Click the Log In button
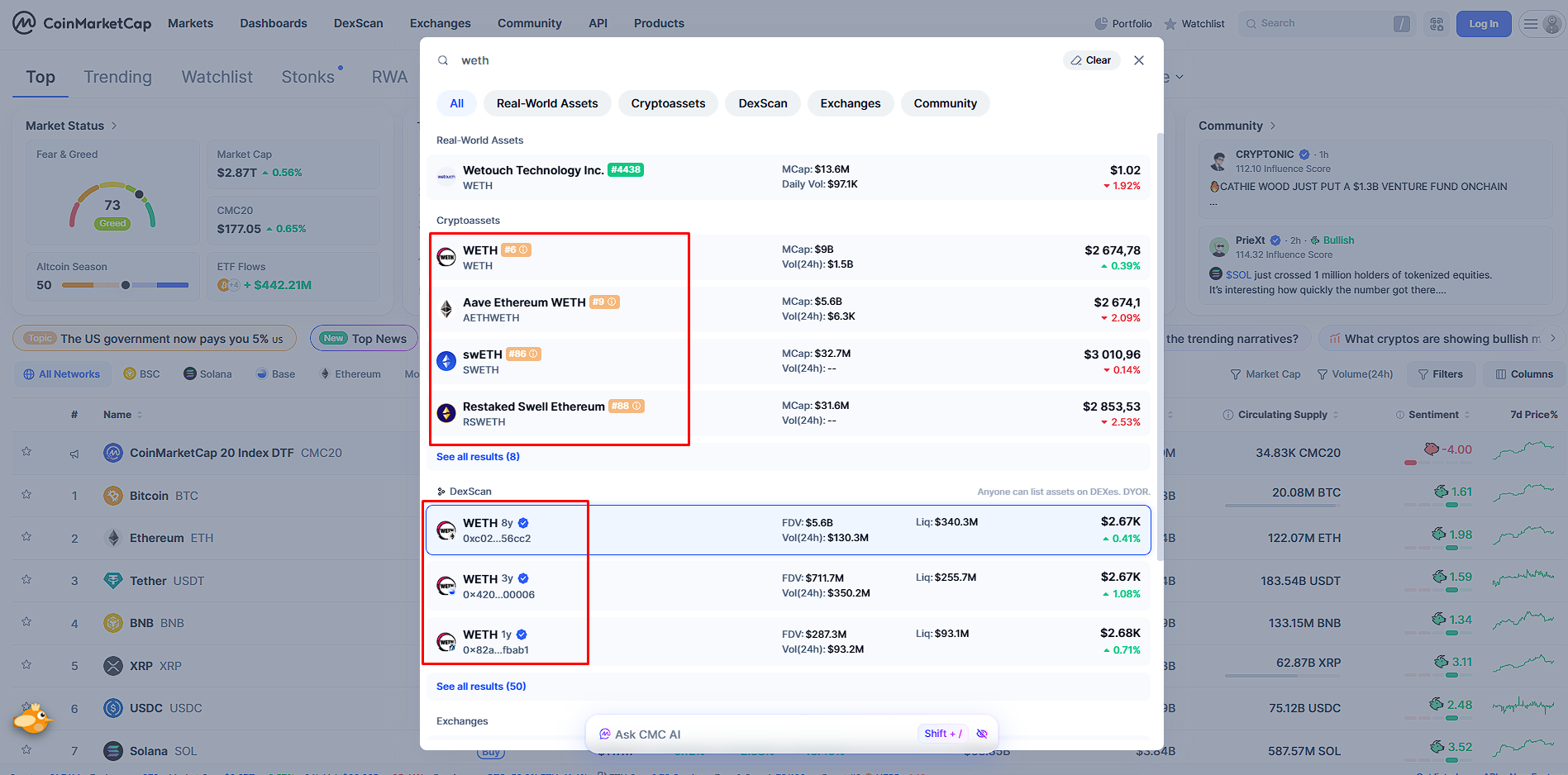The width and height of the screenshot is (1568, 775). pos(1484,24)
